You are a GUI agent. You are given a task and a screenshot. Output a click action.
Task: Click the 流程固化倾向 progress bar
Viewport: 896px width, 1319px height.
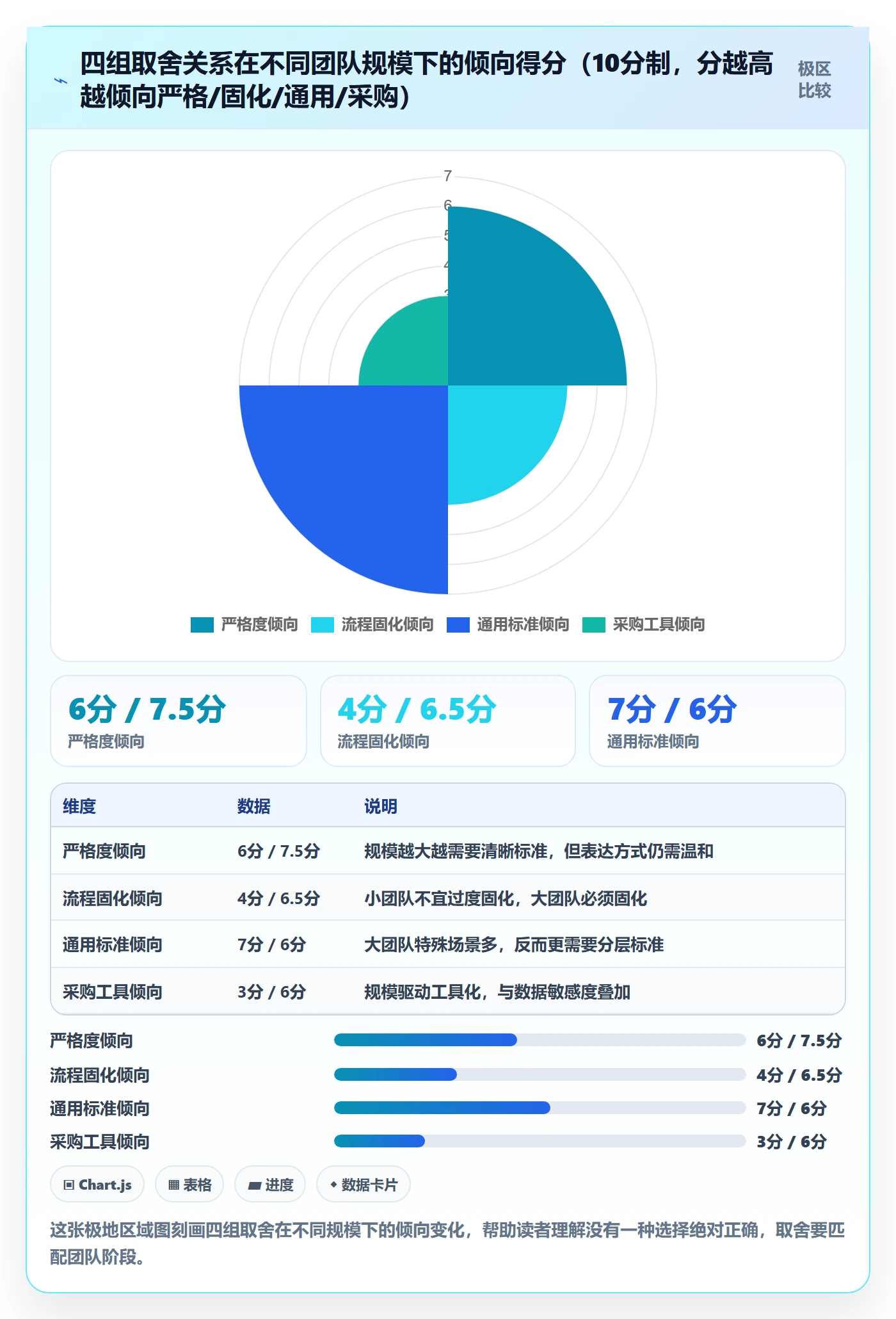pos(540,1074)
